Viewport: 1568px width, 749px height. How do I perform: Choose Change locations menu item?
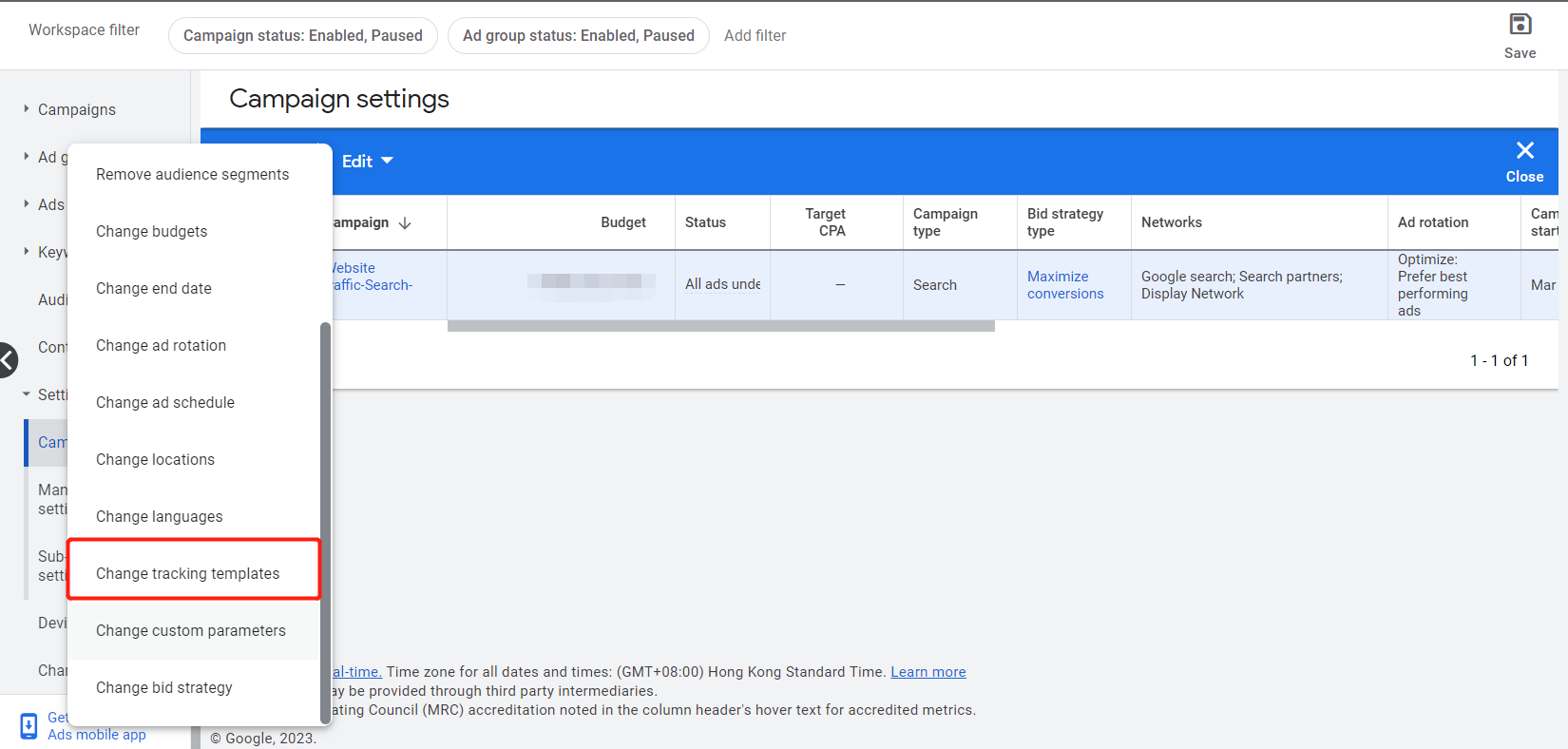pos(193,460)
